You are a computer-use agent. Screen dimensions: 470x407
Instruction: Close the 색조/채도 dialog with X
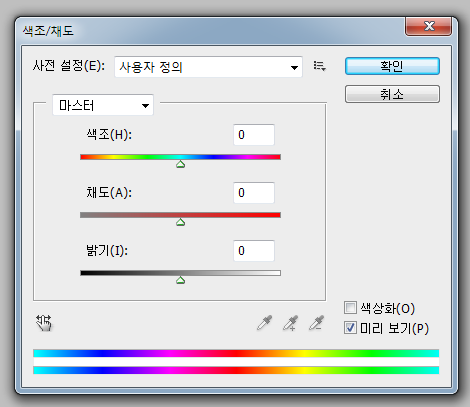tap(429, 26)
